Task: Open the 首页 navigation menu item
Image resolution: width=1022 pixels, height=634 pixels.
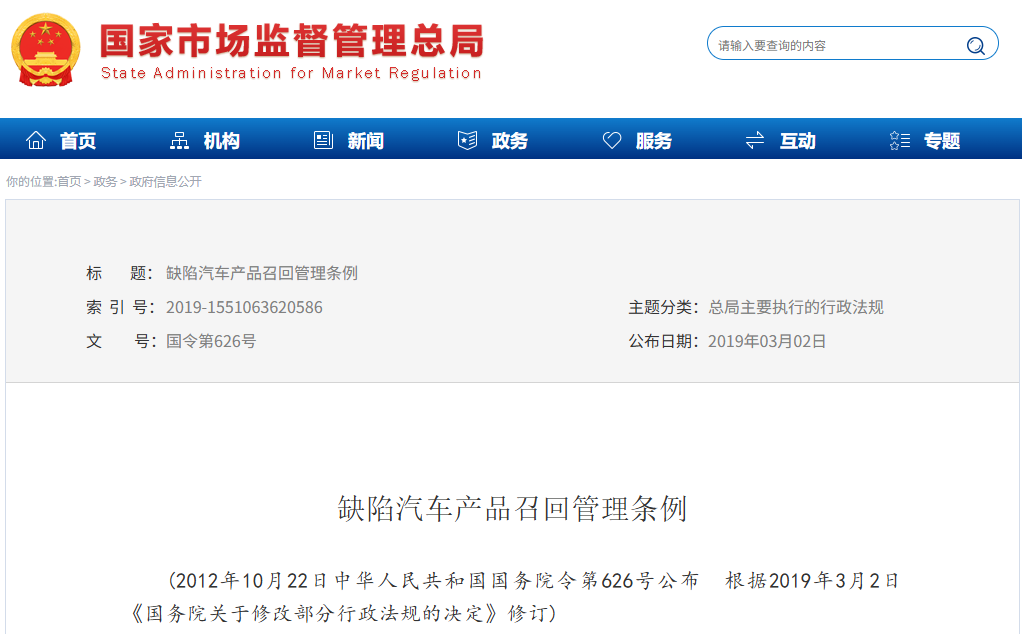Action: click(x=78, y=141)
